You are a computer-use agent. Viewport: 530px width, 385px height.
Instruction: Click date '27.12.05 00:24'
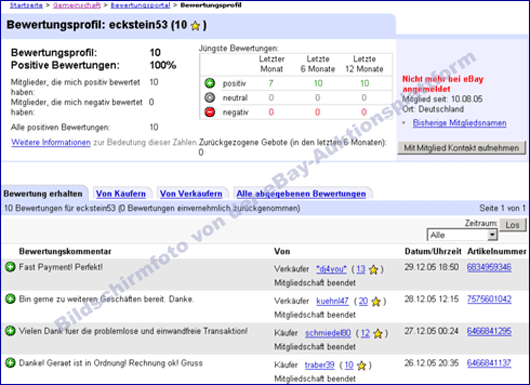(432, 331)
